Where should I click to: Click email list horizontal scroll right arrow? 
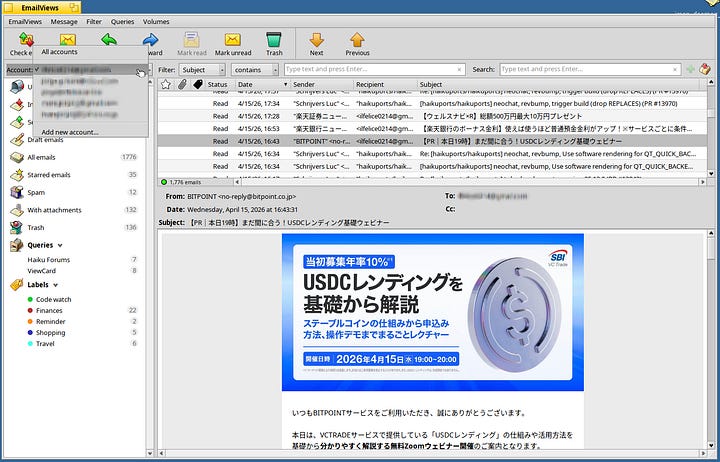[x=703, y=182]
